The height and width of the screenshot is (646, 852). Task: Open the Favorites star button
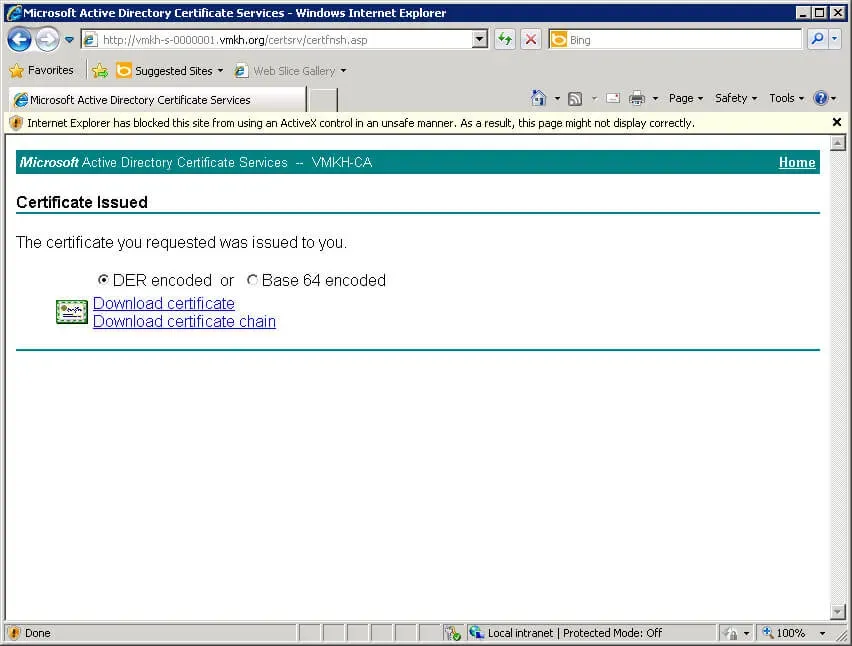tap(41, 71)
